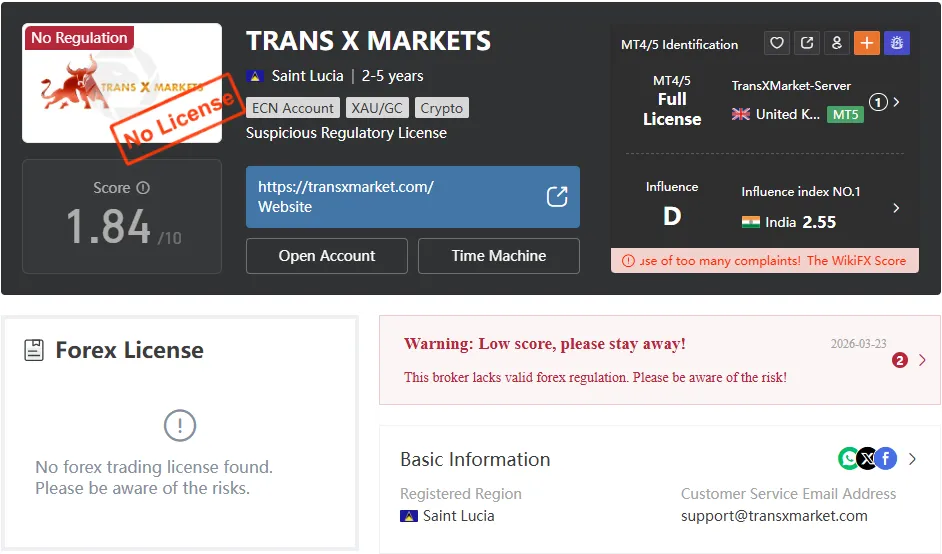942x554 pixels.
Task: Click the heart favorite icon
Action: (777, 43)
